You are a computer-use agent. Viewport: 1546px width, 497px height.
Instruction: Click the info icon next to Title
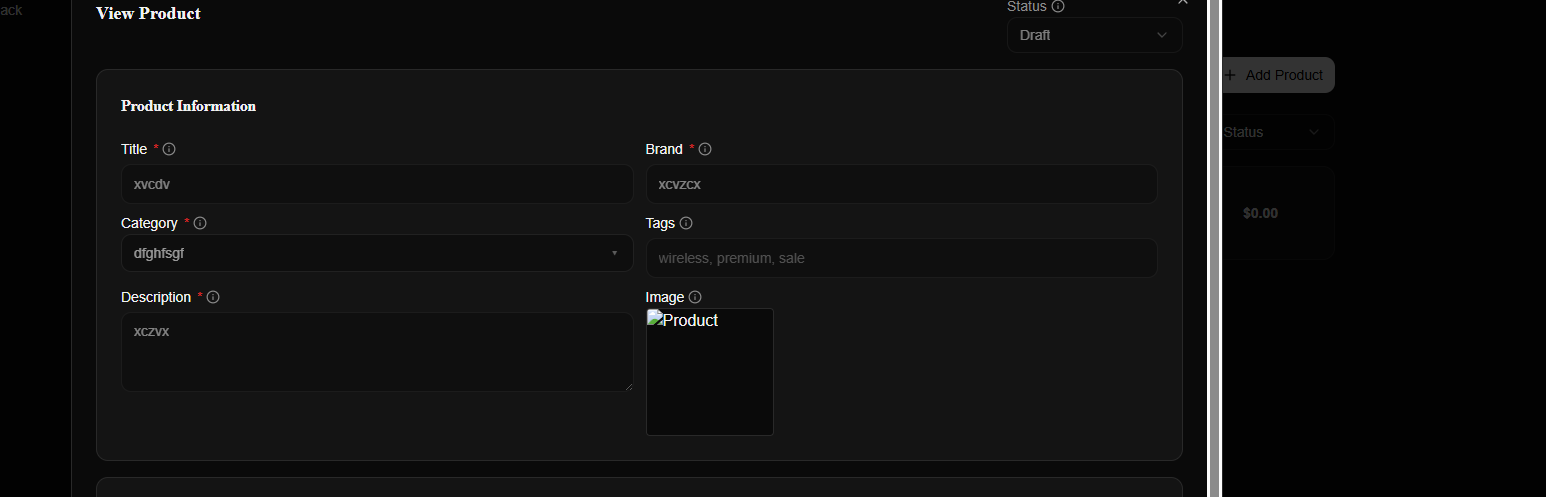[169, 149]
